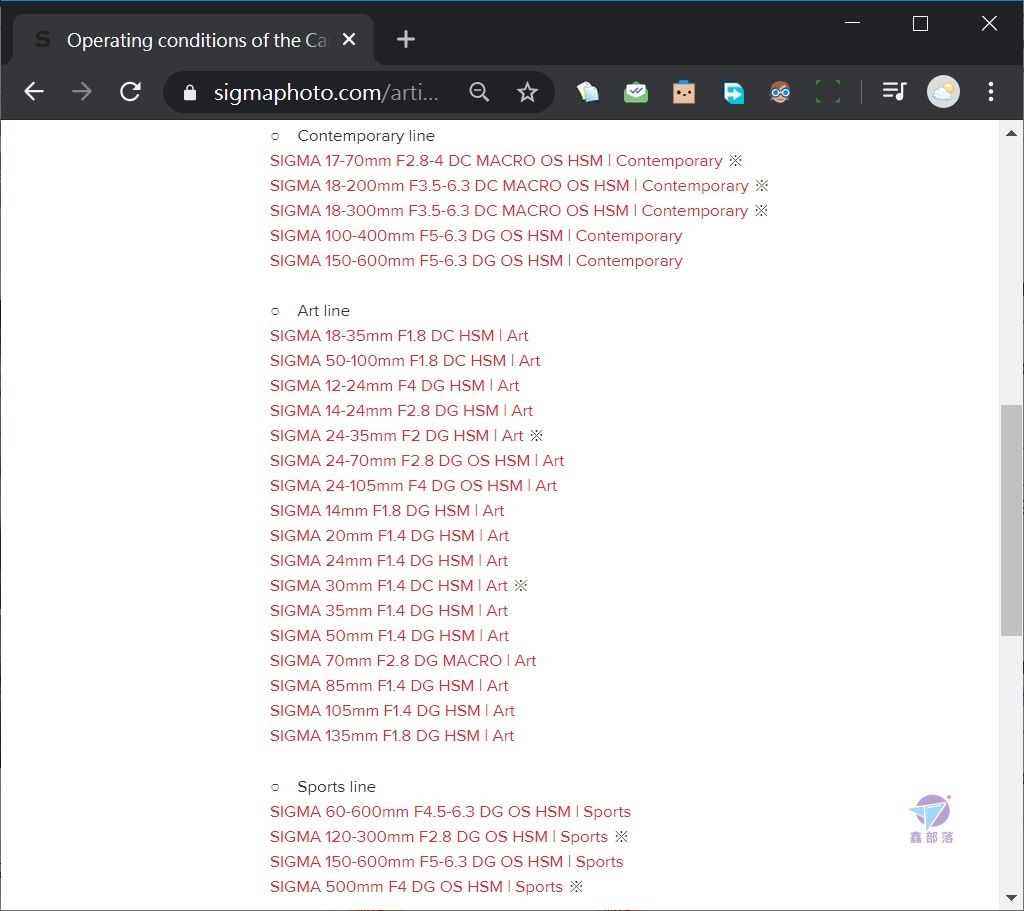
Task: Open the media control playlist button
Action: tap(894, 91)
